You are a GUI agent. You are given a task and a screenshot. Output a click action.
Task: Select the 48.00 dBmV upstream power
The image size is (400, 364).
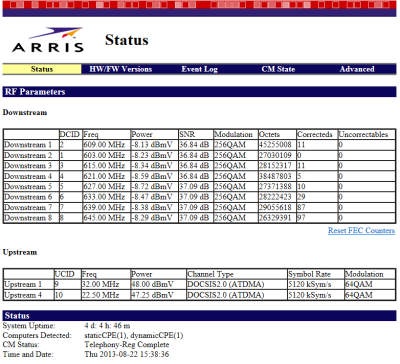point(152,285)
